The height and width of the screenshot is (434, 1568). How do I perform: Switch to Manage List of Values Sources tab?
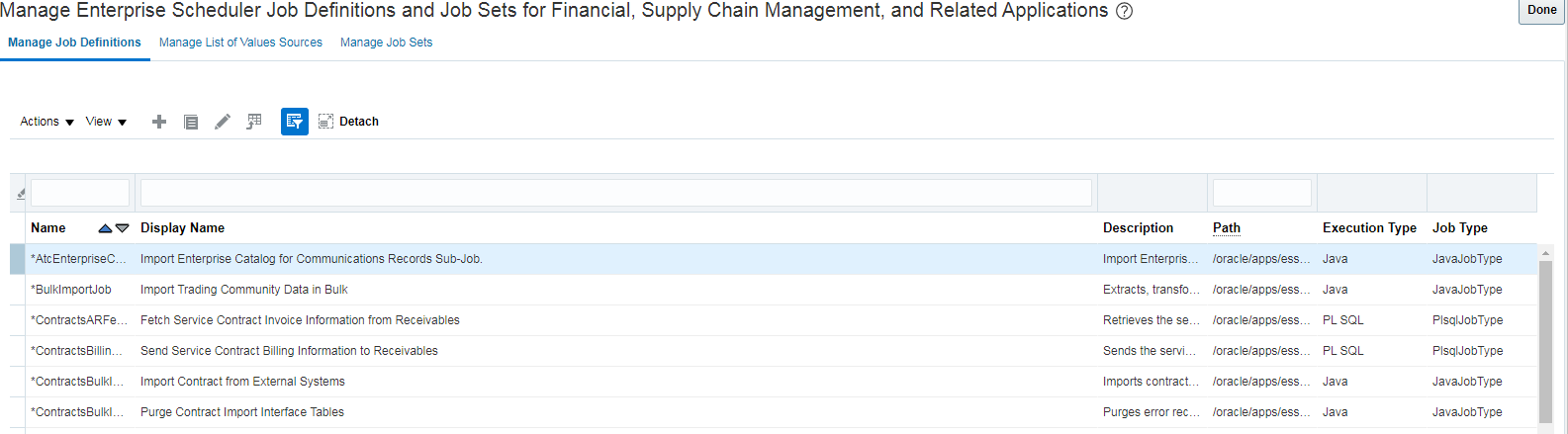tap(240, 43)
